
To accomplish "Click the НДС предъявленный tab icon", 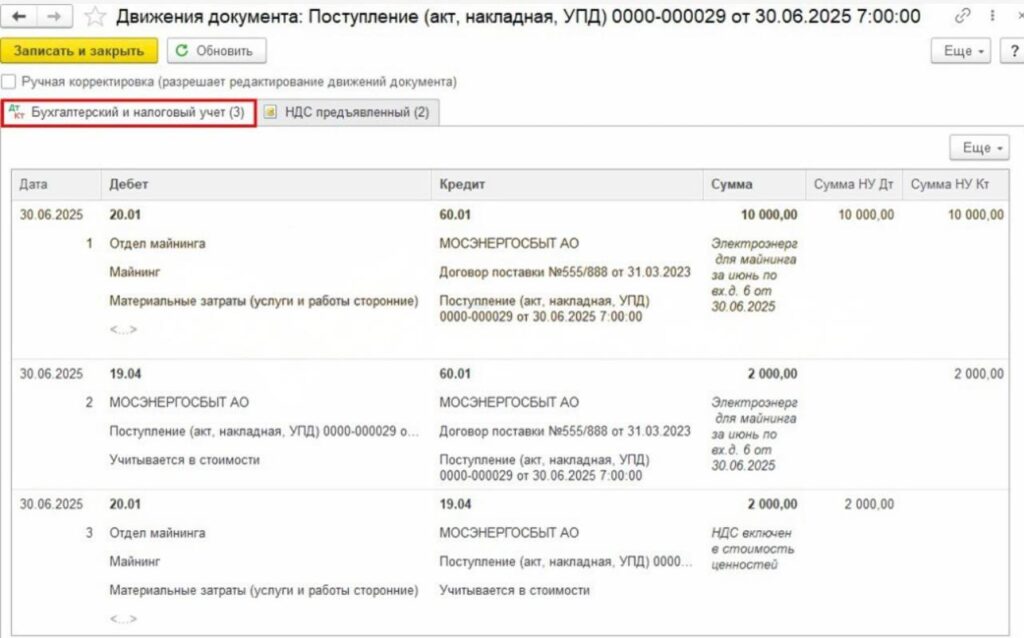I will click(x=271, y=113).
